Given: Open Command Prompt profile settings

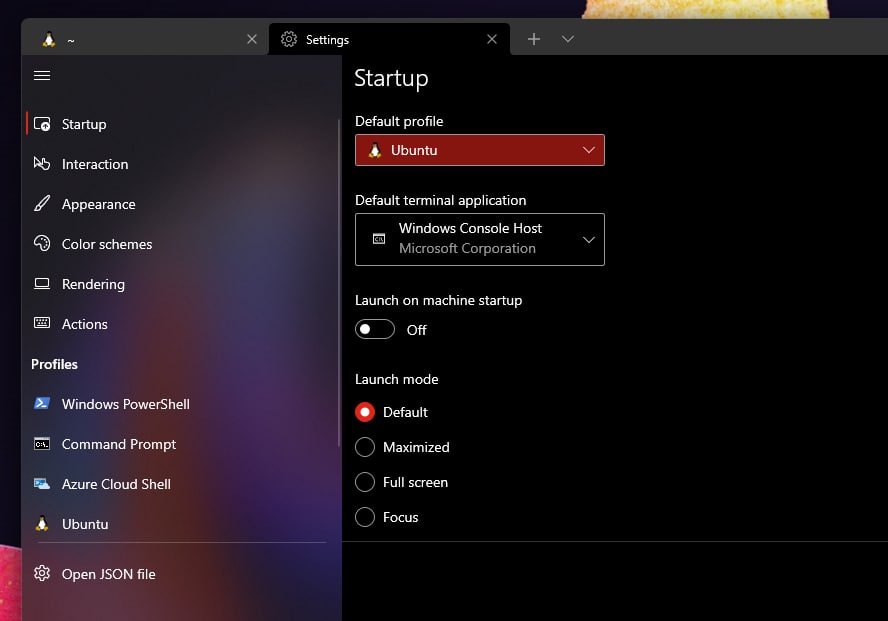Looking at the screenshot, I should (181, 444).
